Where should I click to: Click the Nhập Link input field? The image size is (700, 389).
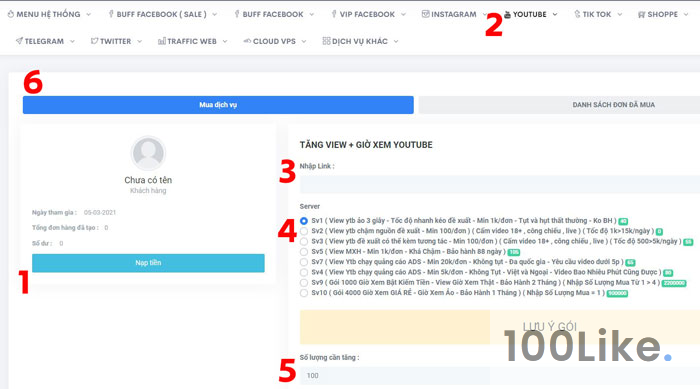click(x=500, y=184)
